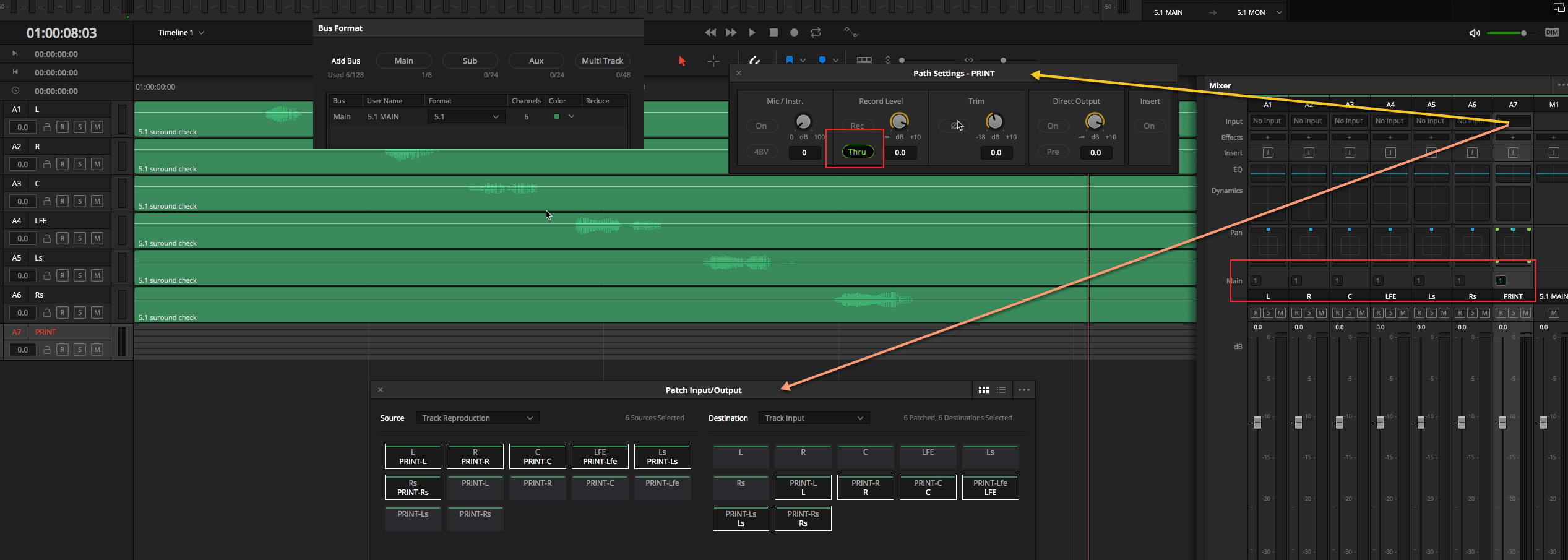Open the Destination Track Input dropdown
The width and height of the screenshot is (1568, 560).
click(814, 418)
